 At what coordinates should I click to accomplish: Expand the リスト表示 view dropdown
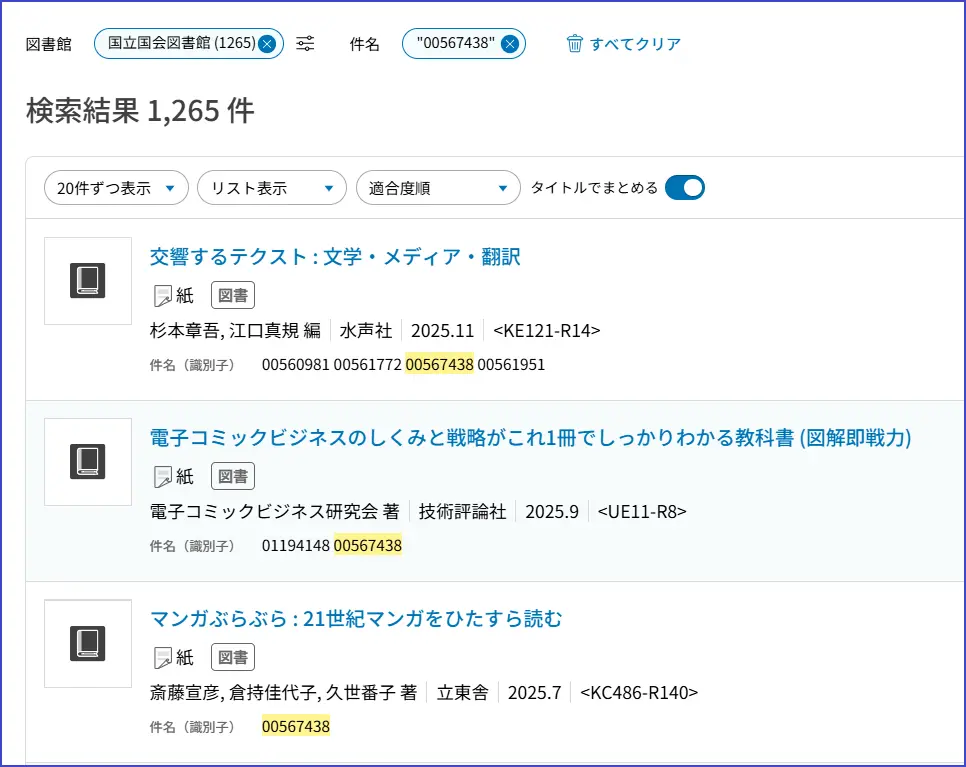(x=271, y=188)
